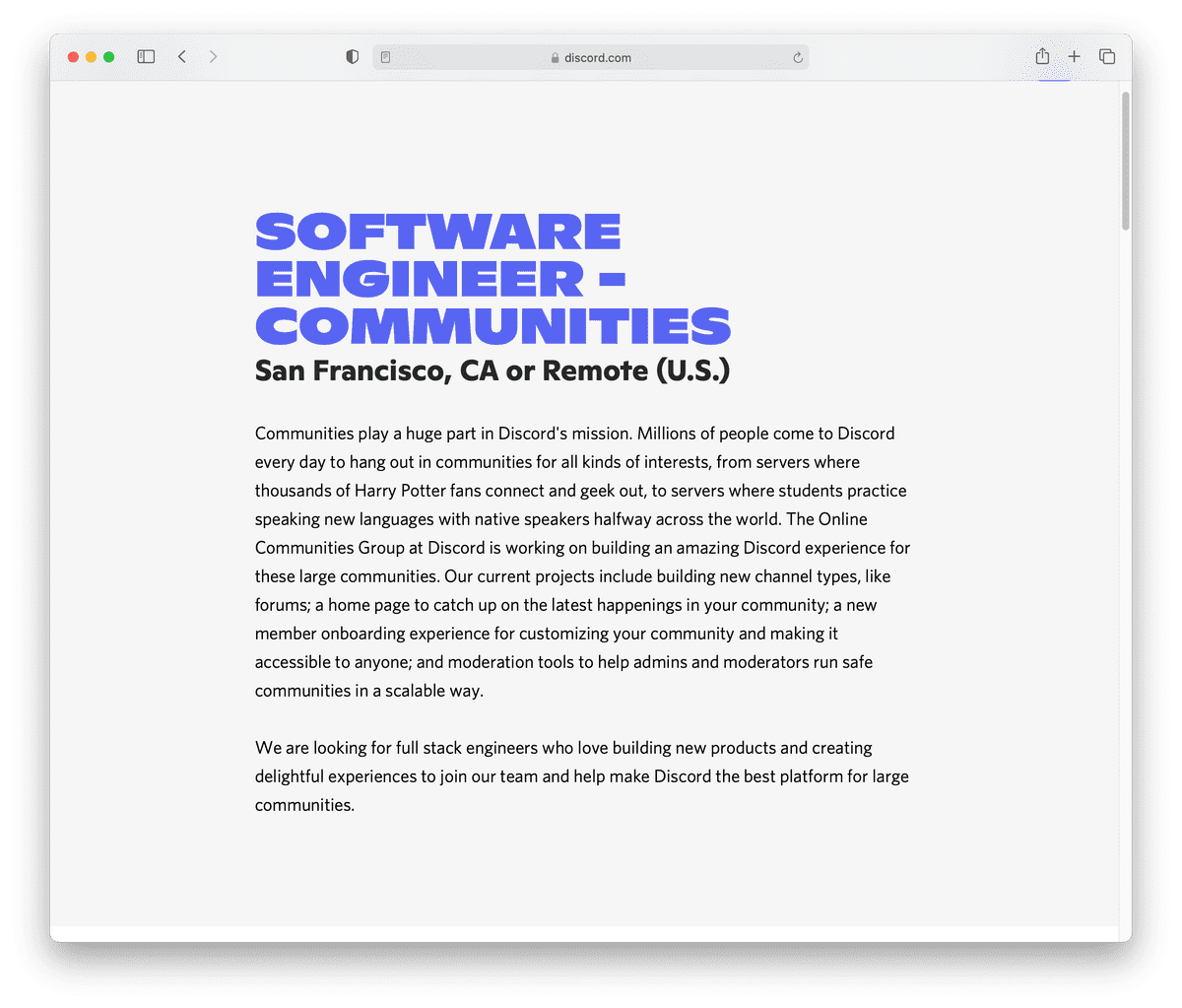Open a new tab with the plus button
This screenshot has height=1008, width=1182.
coord(1074,57)
